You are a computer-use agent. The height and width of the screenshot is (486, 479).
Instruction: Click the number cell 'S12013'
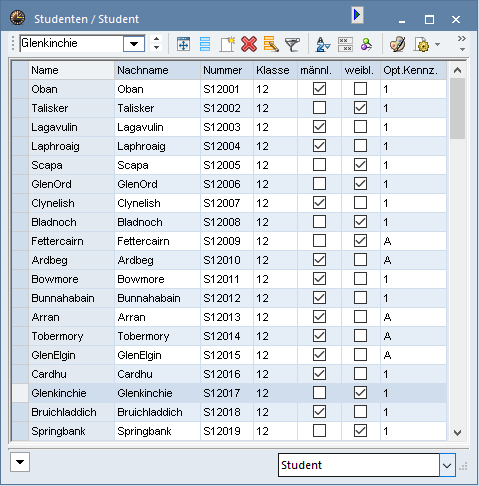coord(227,317)
